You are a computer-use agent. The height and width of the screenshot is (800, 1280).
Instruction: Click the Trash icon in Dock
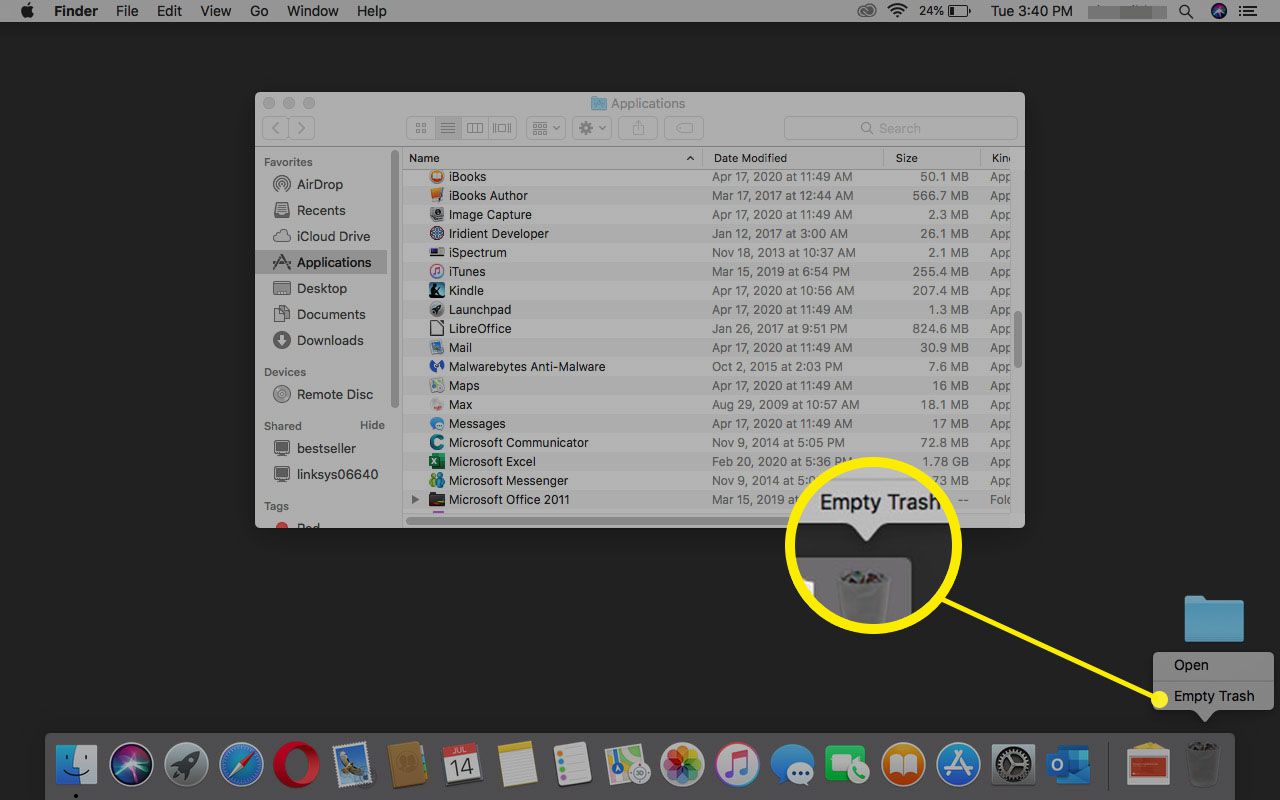pyautogui.click(x=1203, y=765)
